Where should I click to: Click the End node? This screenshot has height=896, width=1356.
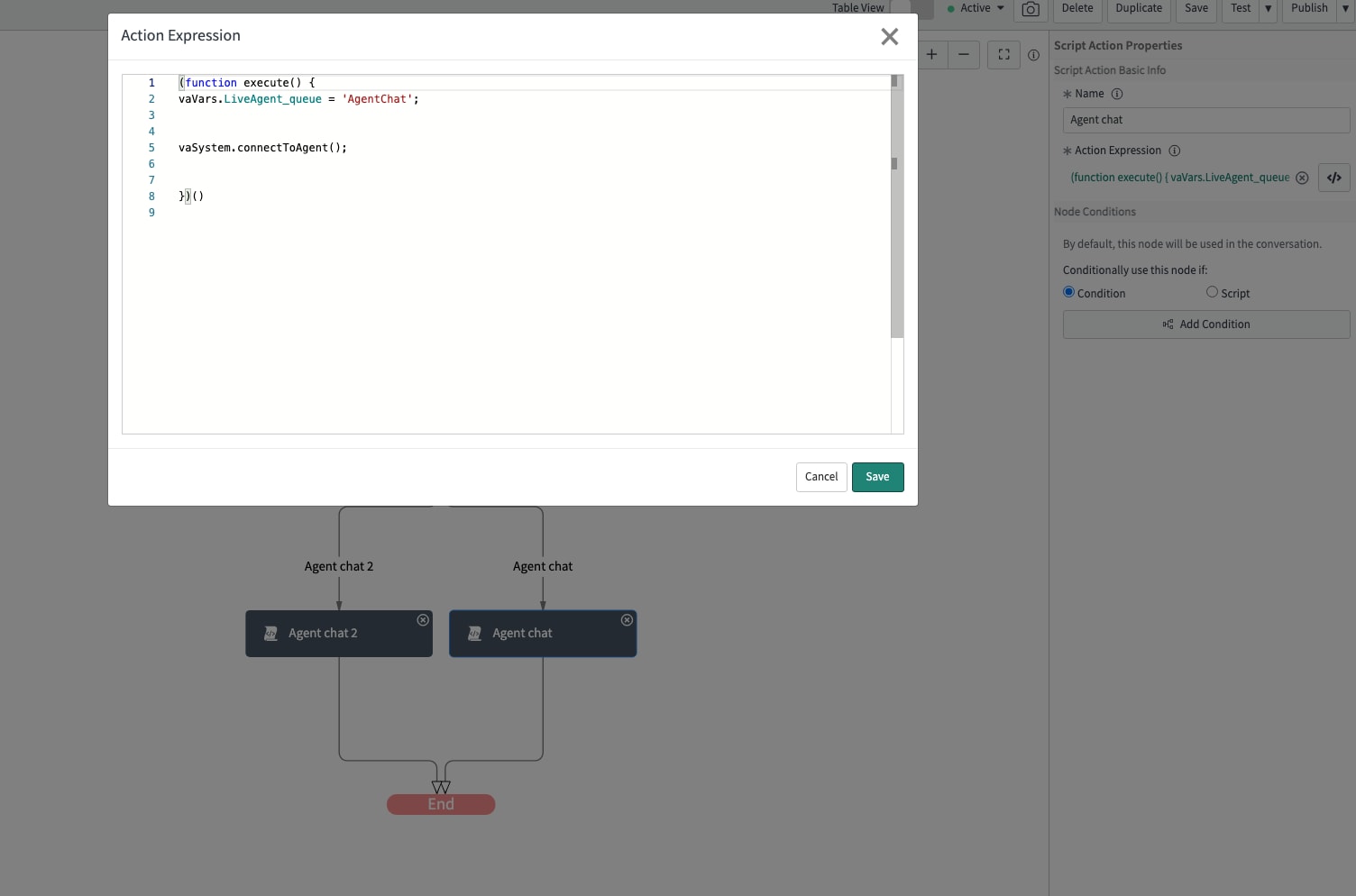pos(441,804)
